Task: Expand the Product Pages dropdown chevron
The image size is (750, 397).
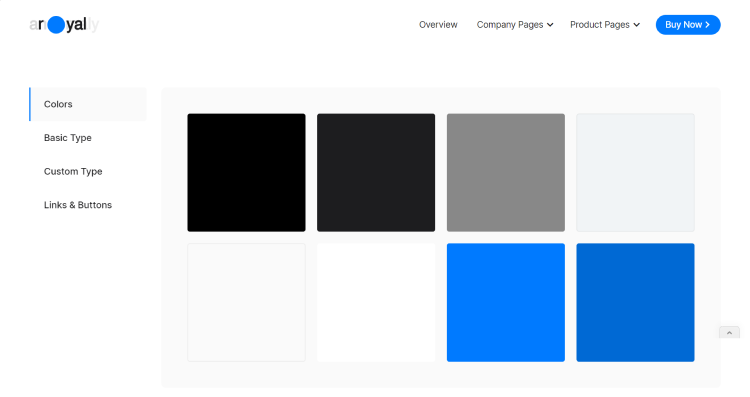Action: [x=637, y=25]
